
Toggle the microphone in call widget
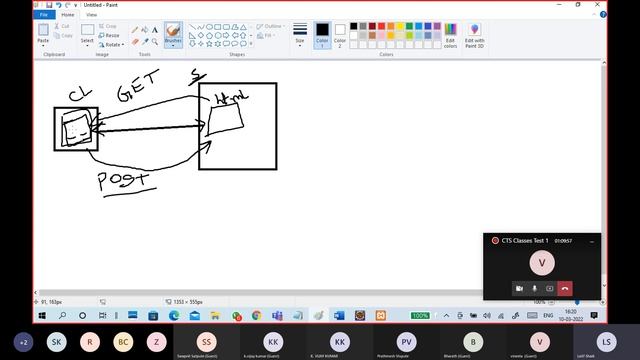(535, 289)
